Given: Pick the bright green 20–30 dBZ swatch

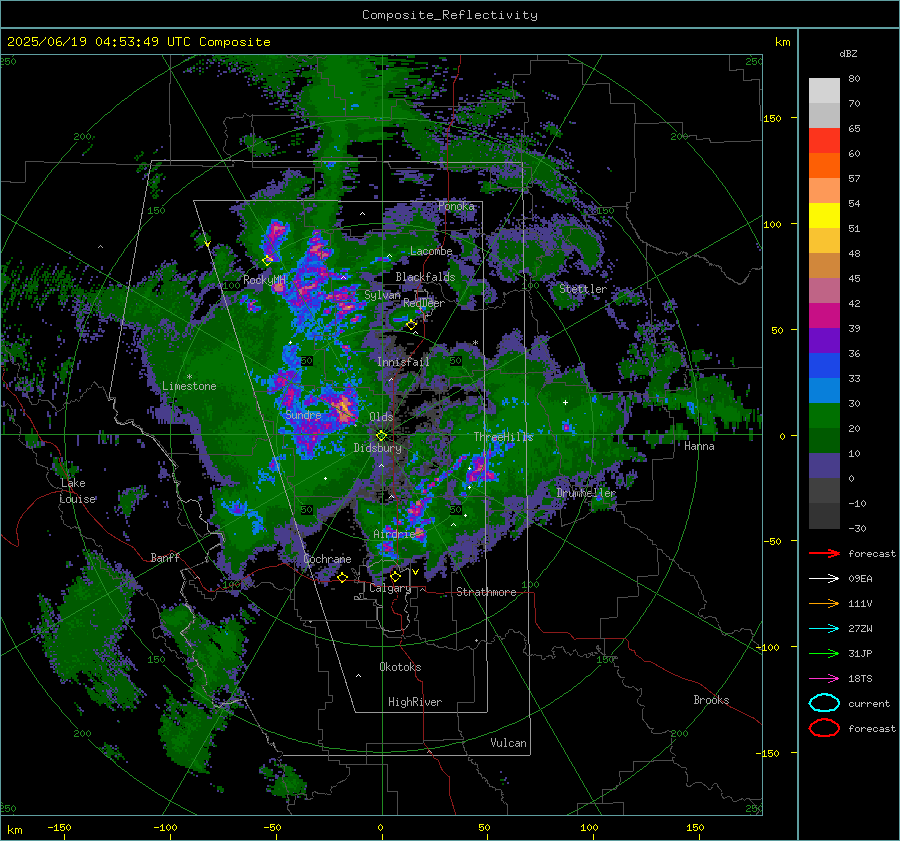Looking at the screenshot, I should (x=824, y=416).
